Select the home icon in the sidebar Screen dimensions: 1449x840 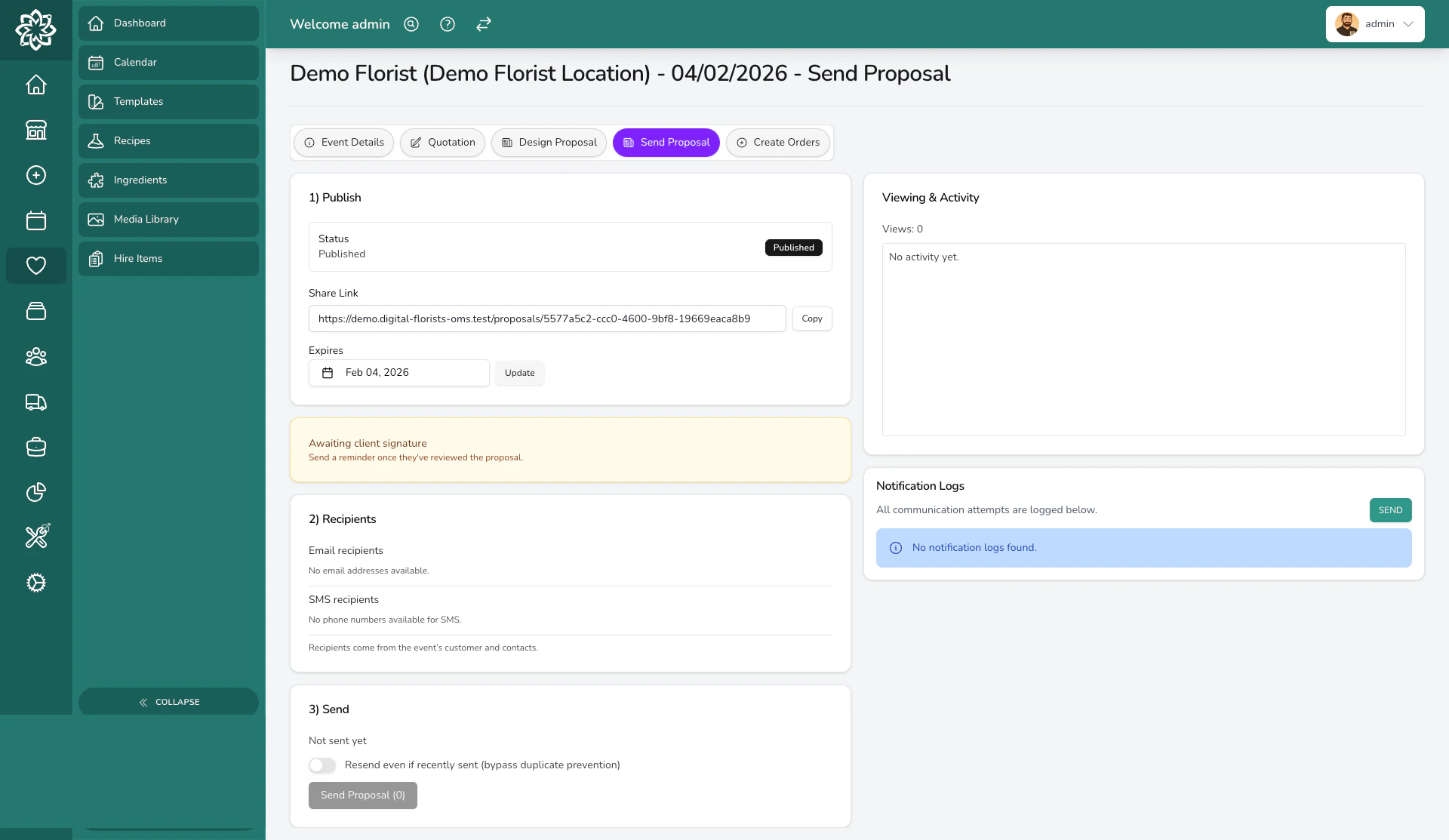click(x=35, y=85)
